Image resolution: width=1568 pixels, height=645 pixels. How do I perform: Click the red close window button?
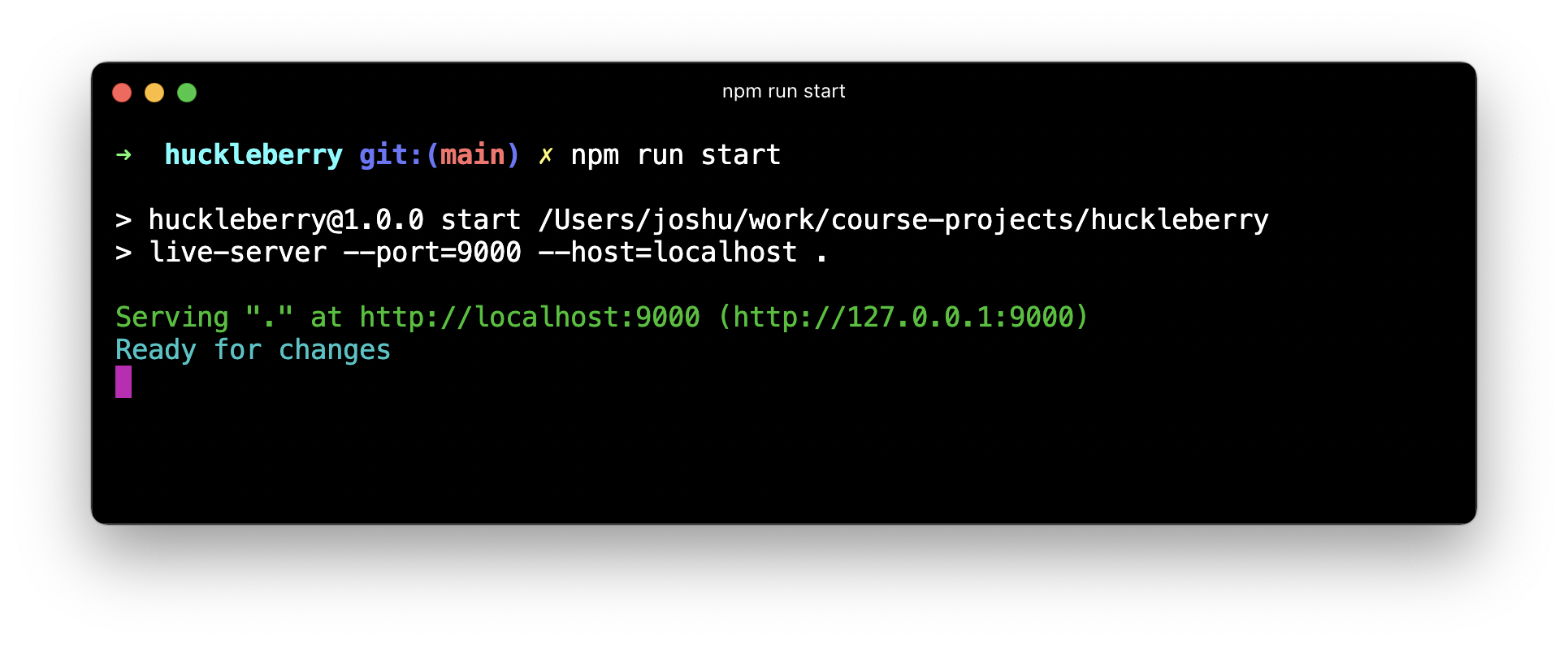coord(122,93)
